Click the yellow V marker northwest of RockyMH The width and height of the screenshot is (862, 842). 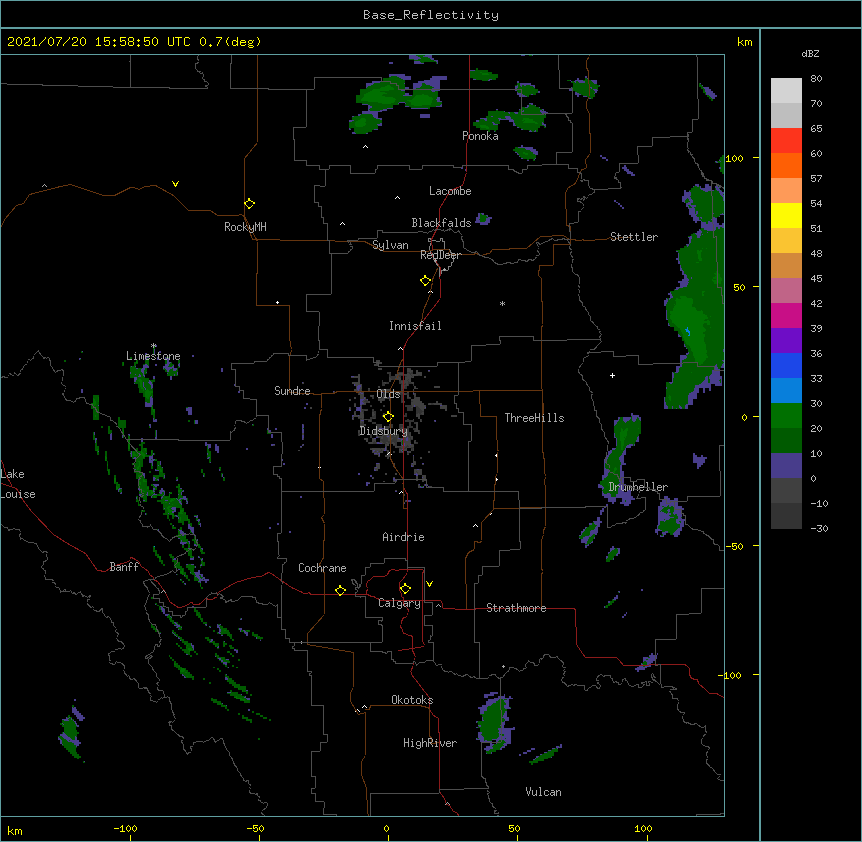[x=175, y=184]
